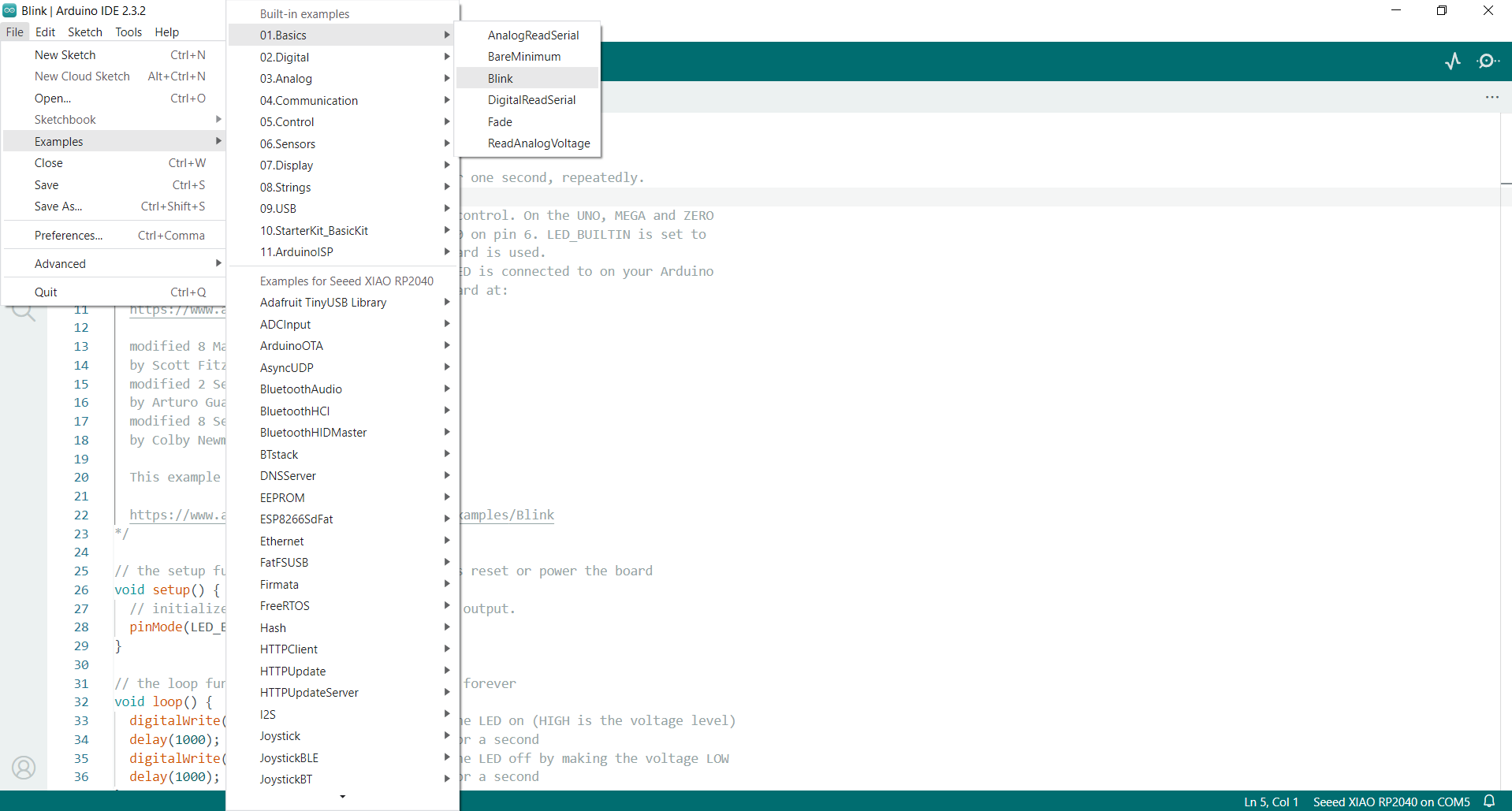Viewport: 1512px width, 811px height.
Task: Select Save in the File menu
Action: pyautogui.click(x=114, y=185)
